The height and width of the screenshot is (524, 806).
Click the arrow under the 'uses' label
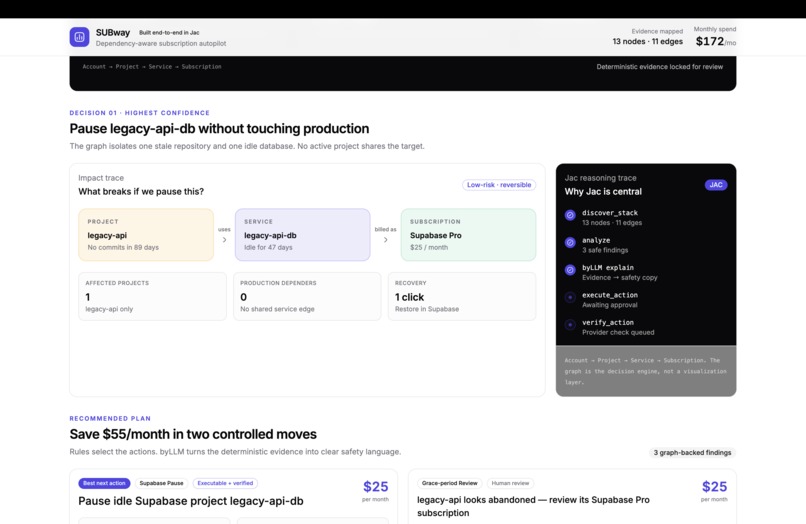tap(224, 240)
